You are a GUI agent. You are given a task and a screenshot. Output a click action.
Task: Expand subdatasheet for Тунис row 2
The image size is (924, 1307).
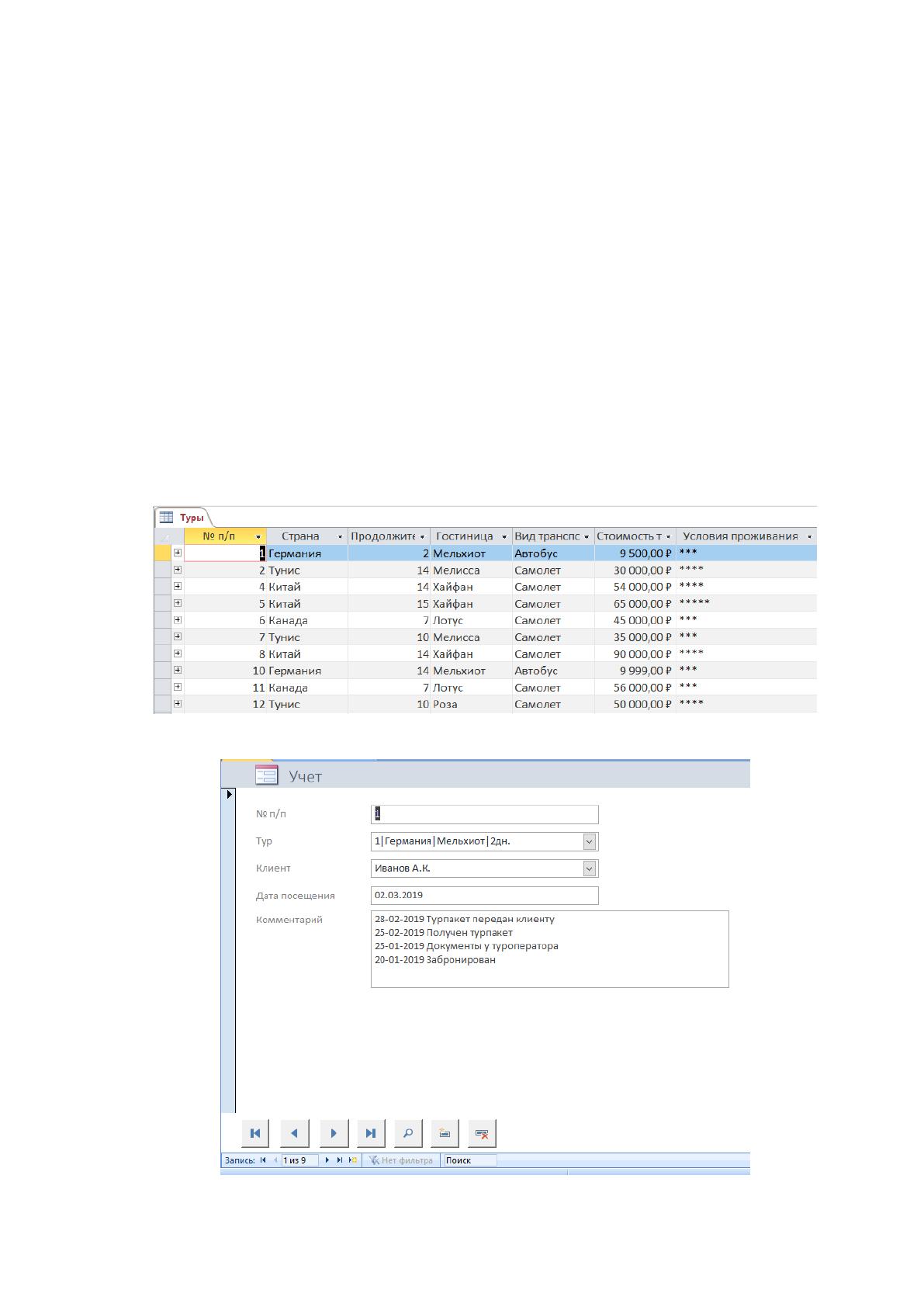(x=178, y=570)
